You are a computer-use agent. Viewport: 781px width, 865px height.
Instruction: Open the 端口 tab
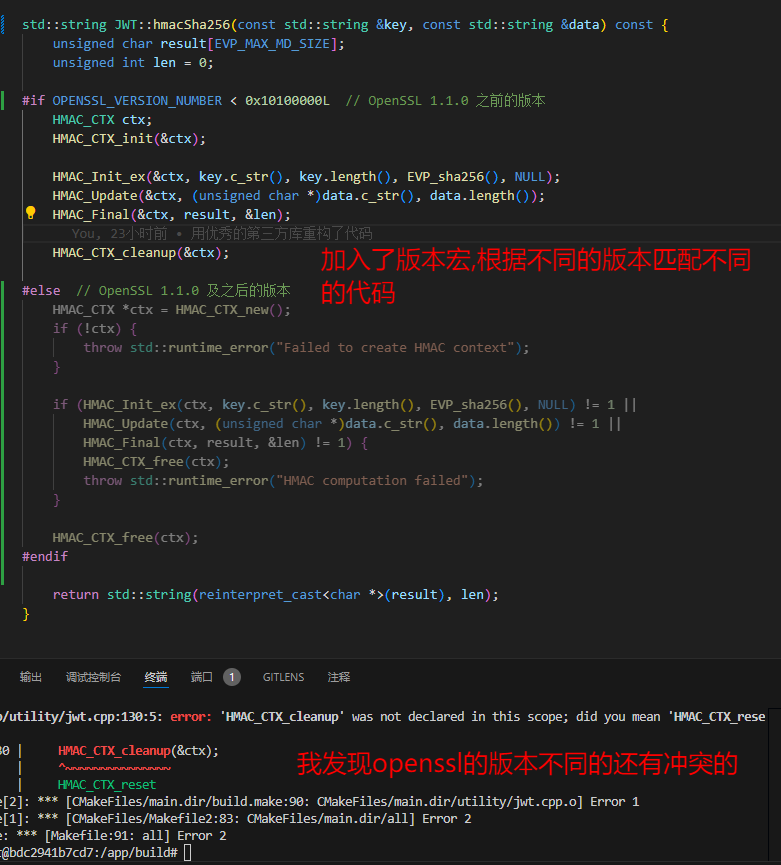pyautogui.click(x=201, y=677)
